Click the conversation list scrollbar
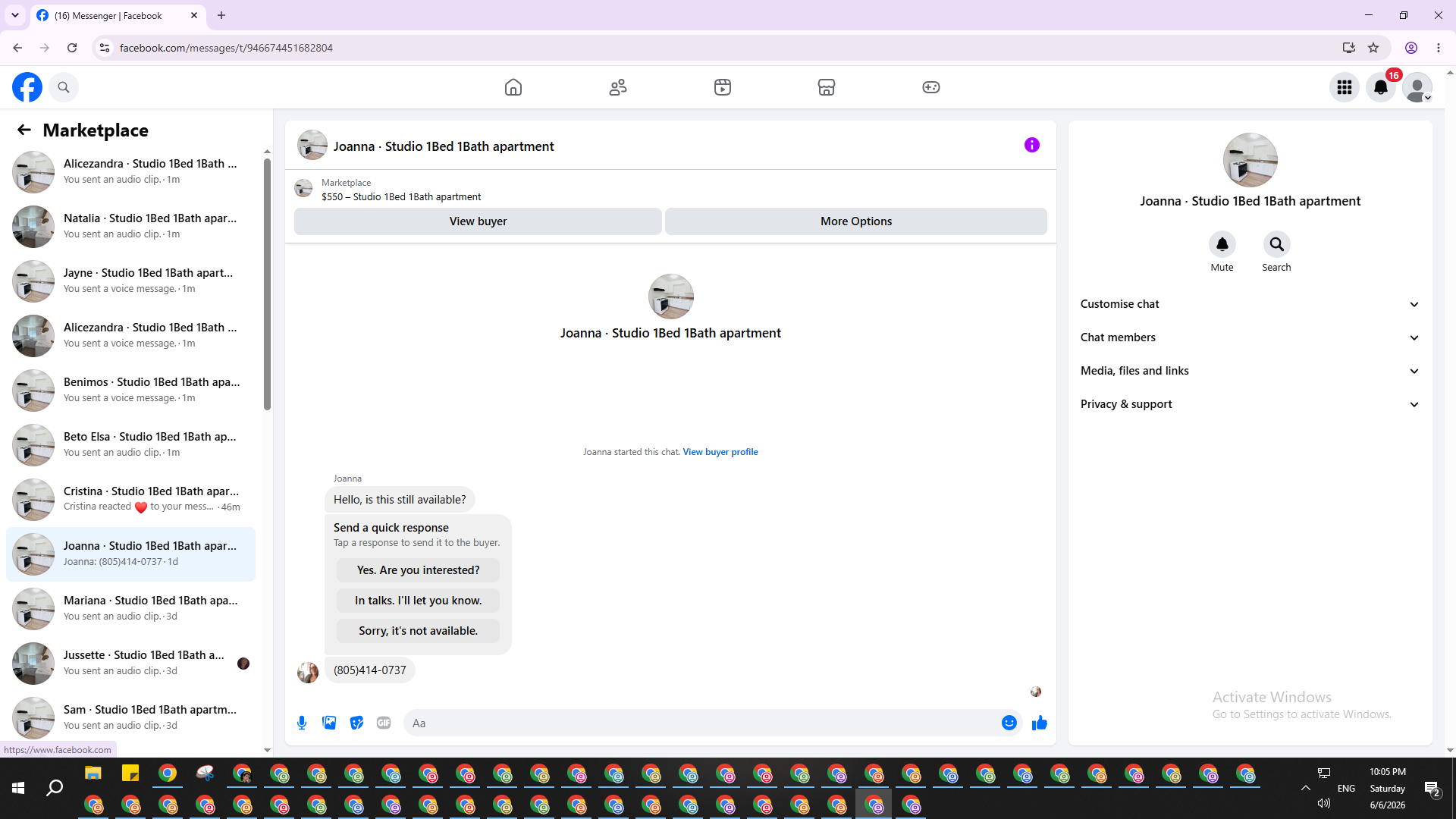Viewport: 1456px width, 819px height. click(x=267, y=284)
